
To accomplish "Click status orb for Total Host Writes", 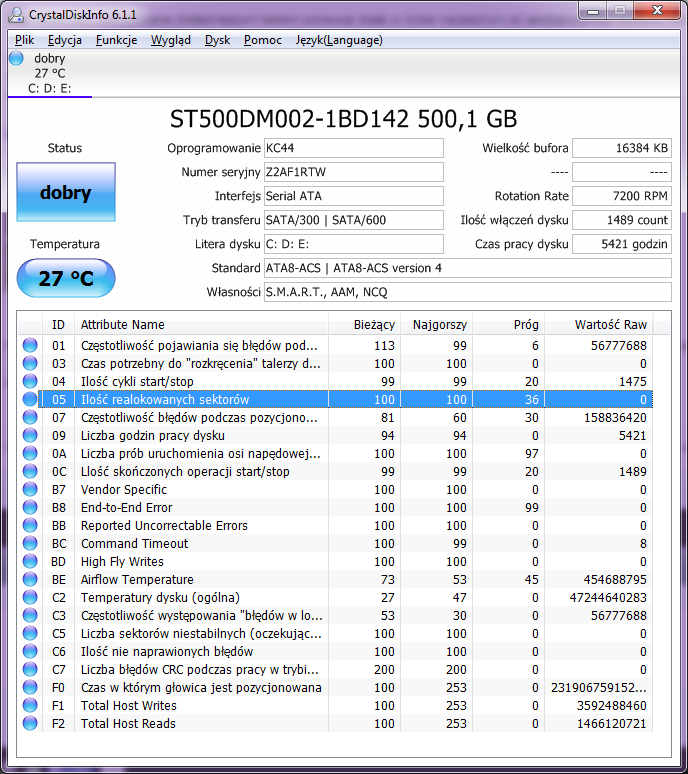I will pyautogui.click(x=30, y=705).
